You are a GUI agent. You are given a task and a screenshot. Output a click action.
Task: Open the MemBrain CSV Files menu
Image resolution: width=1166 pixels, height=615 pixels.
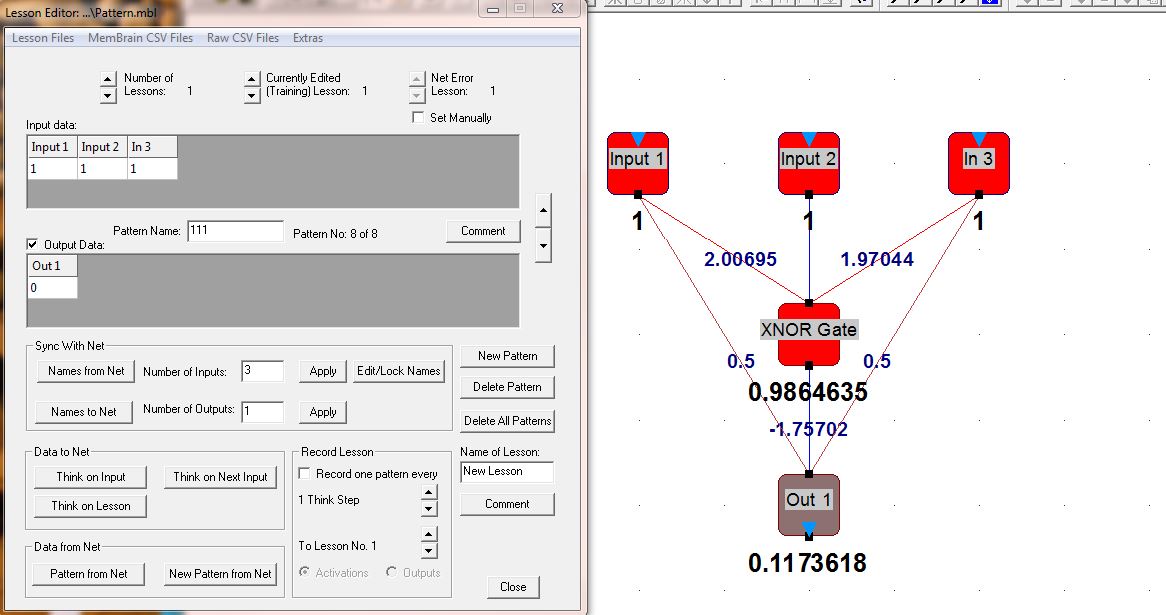pyautogui.click(x=140, y=38)
